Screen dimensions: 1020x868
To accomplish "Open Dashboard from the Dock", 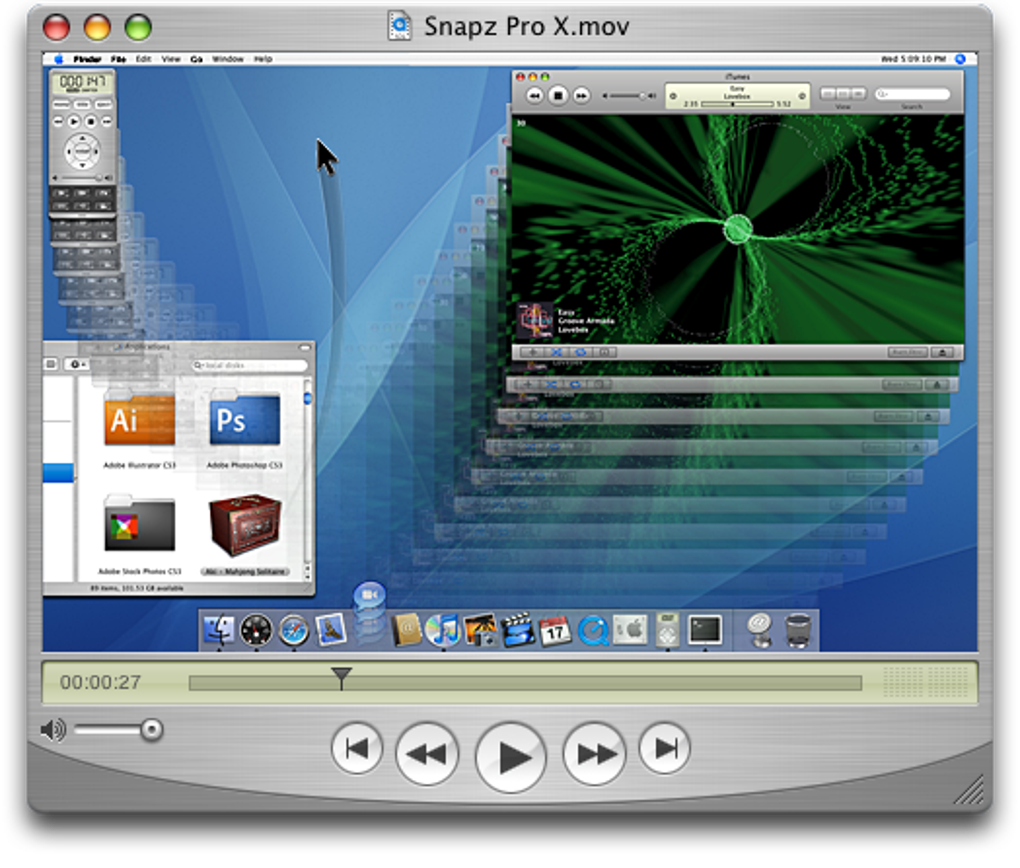I will pos(256,630).
